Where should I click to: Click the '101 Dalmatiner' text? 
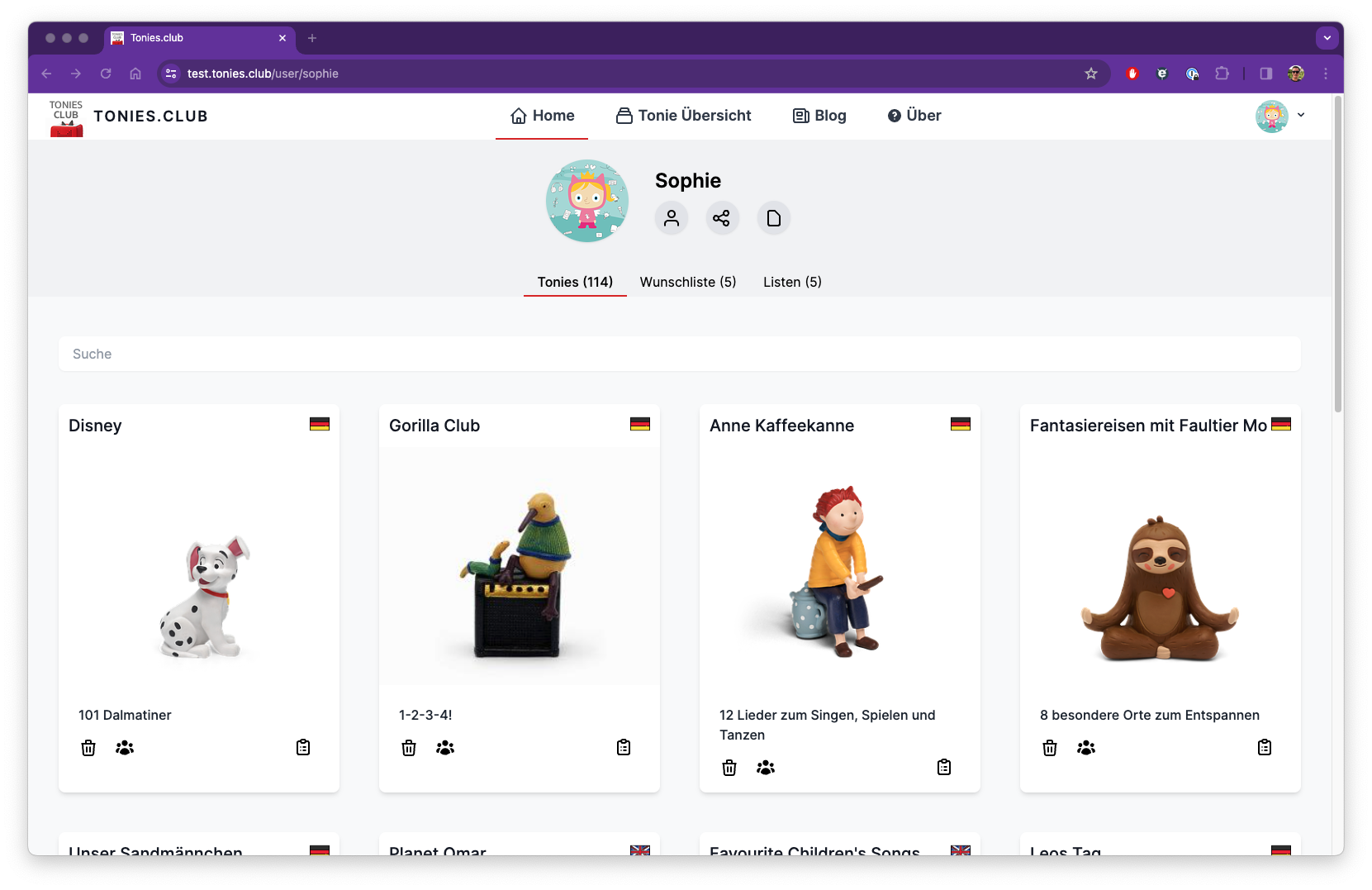pyautogui.click(x=125, y=715)
